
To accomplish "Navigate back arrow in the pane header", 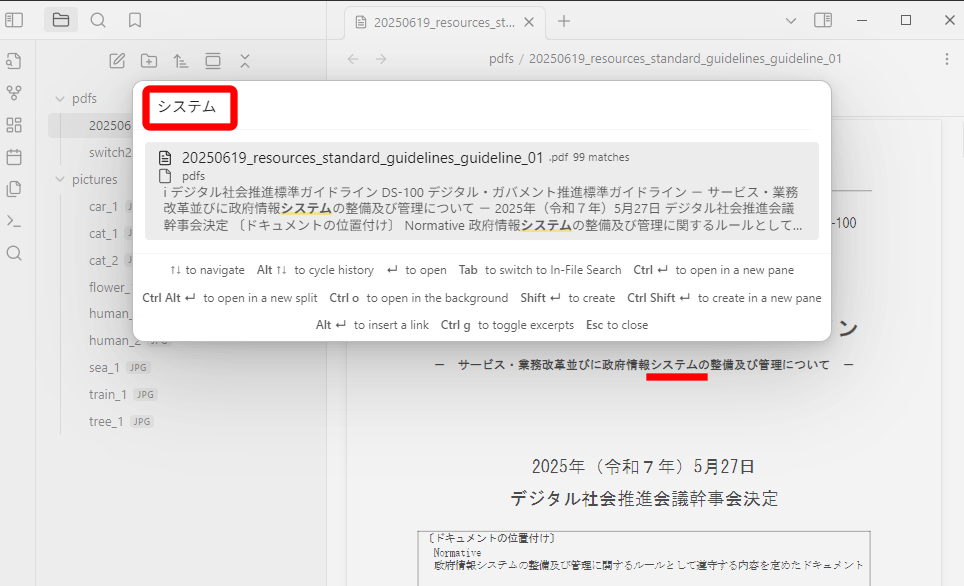I will point(353,59).
